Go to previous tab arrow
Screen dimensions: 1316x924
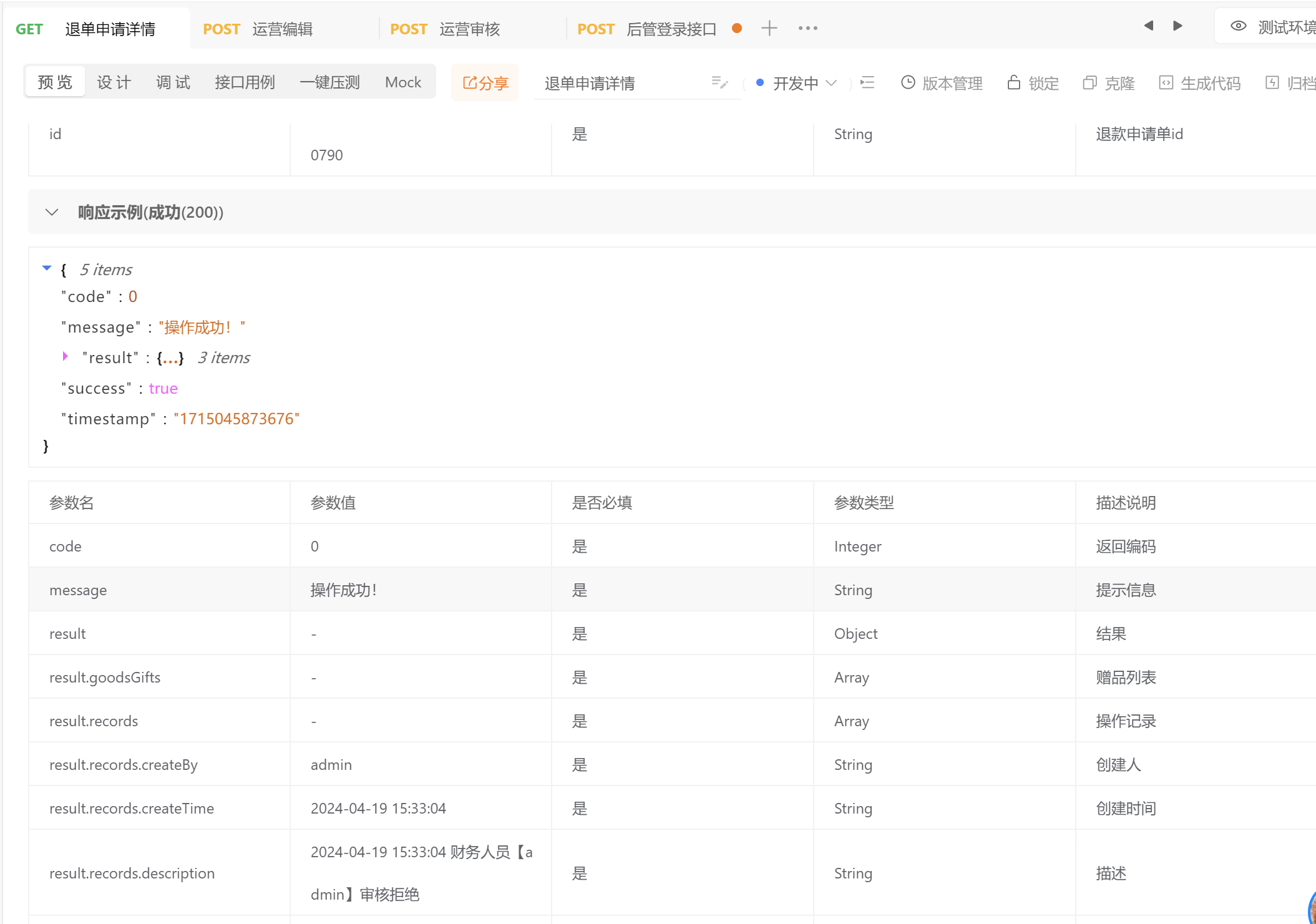coord(1148,26)
